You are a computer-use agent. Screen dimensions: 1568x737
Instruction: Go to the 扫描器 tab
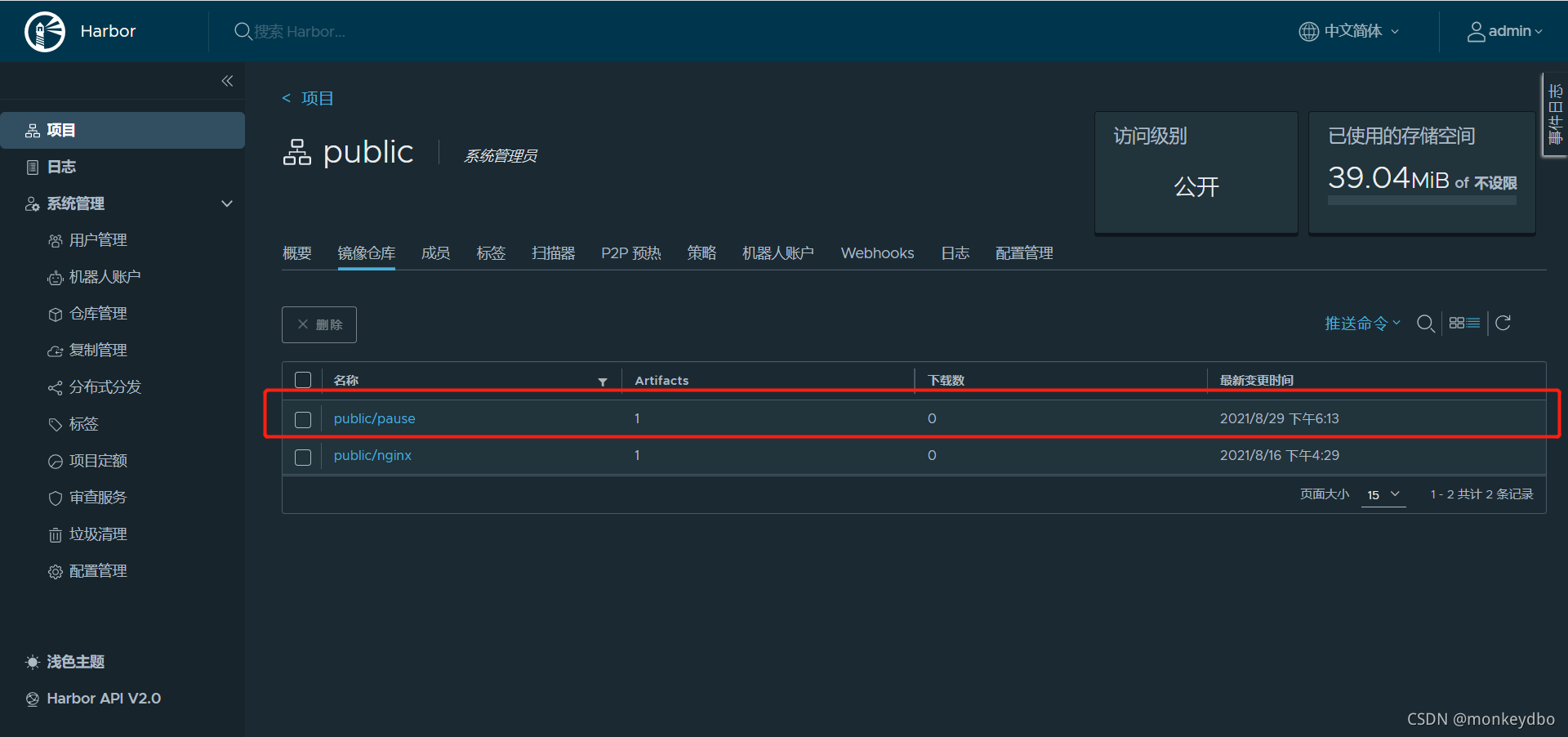554,253
